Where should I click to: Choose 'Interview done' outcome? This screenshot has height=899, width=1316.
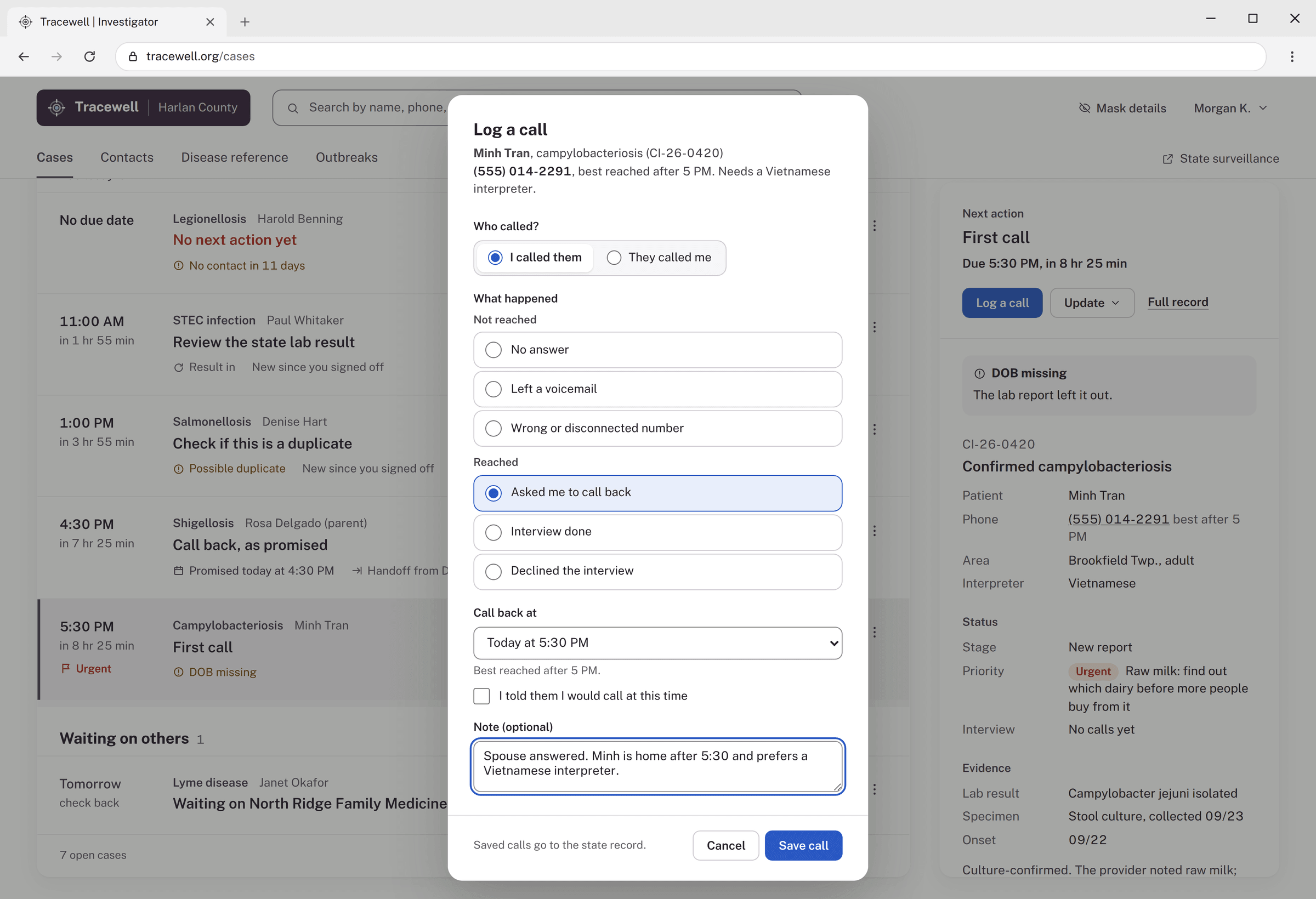coord(657,532)
